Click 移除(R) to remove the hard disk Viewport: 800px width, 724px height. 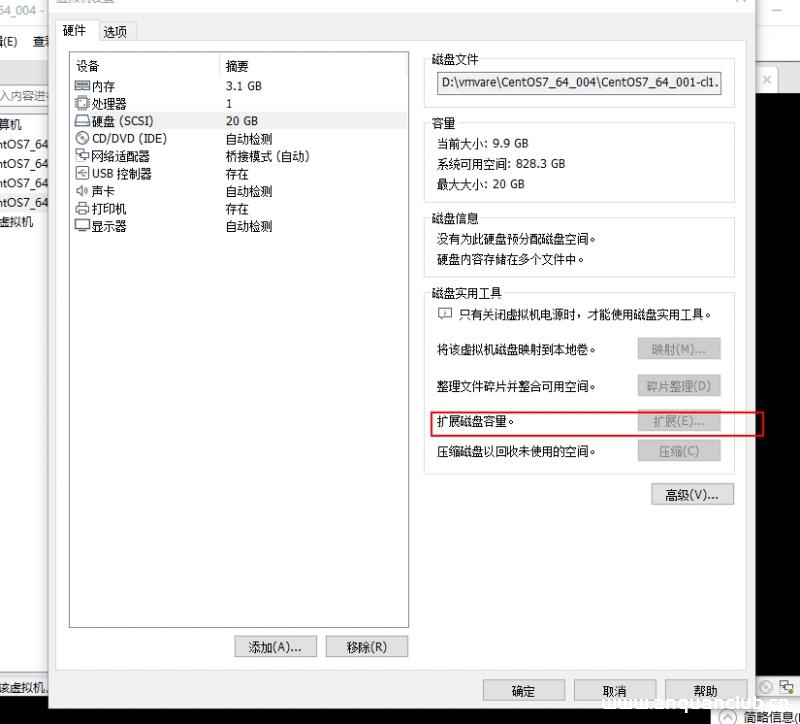pos(367,646)
